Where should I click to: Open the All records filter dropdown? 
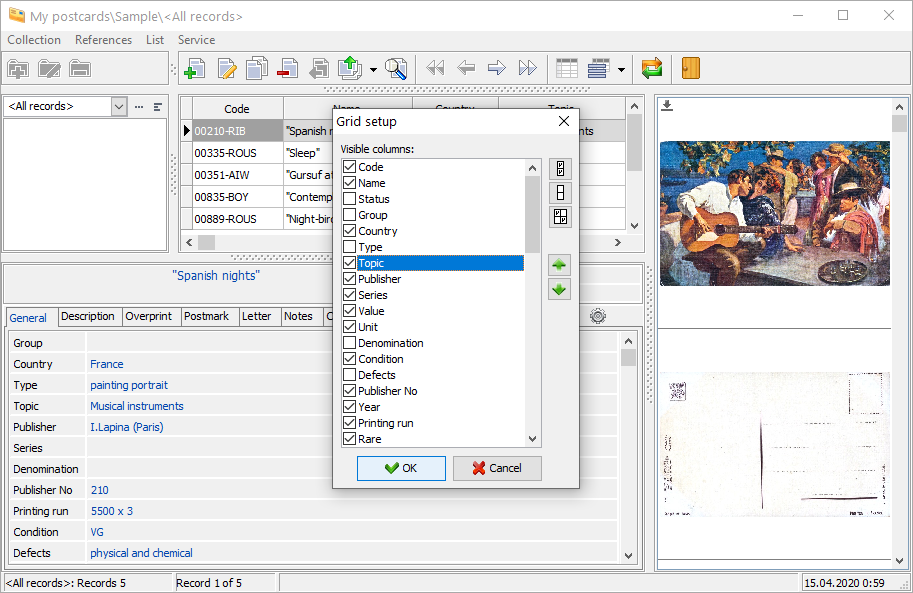pos(119,107)
